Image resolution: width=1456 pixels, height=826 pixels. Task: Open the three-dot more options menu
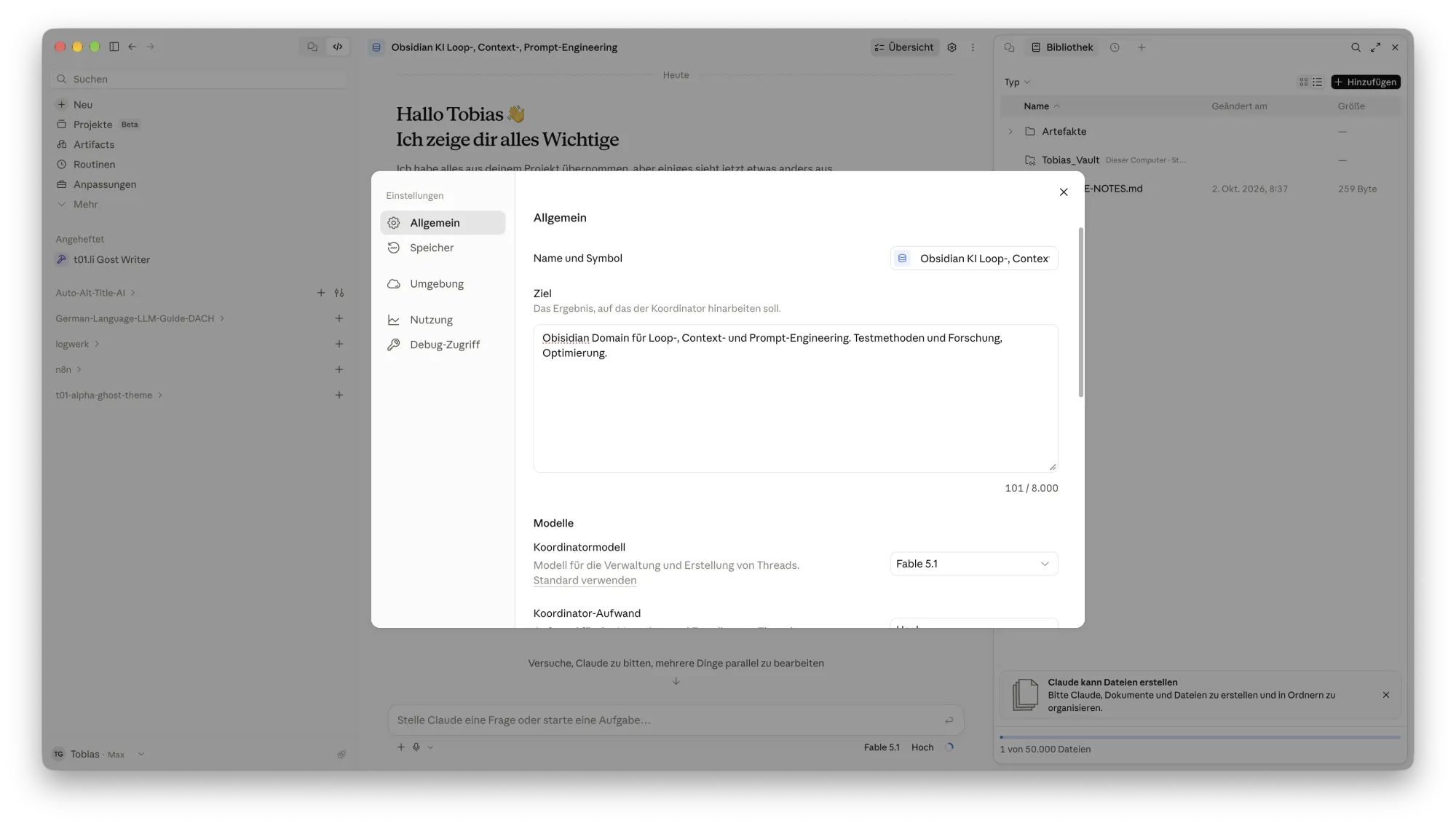[973, 47]
